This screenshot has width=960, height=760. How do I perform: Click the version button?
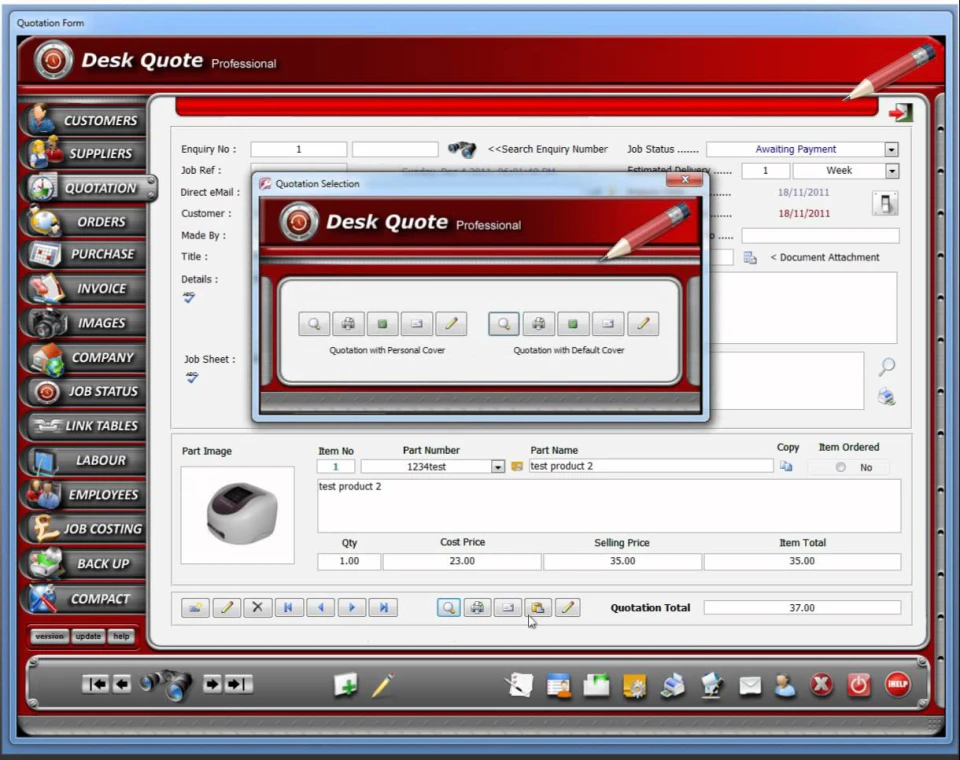49,636
